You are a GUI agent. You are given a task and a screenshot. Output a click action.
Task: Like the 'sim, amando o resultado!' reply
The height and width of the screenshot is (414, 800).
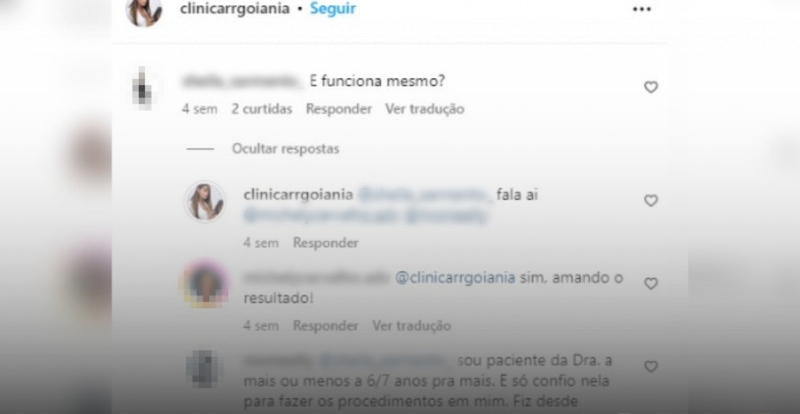tap(651, 283)
